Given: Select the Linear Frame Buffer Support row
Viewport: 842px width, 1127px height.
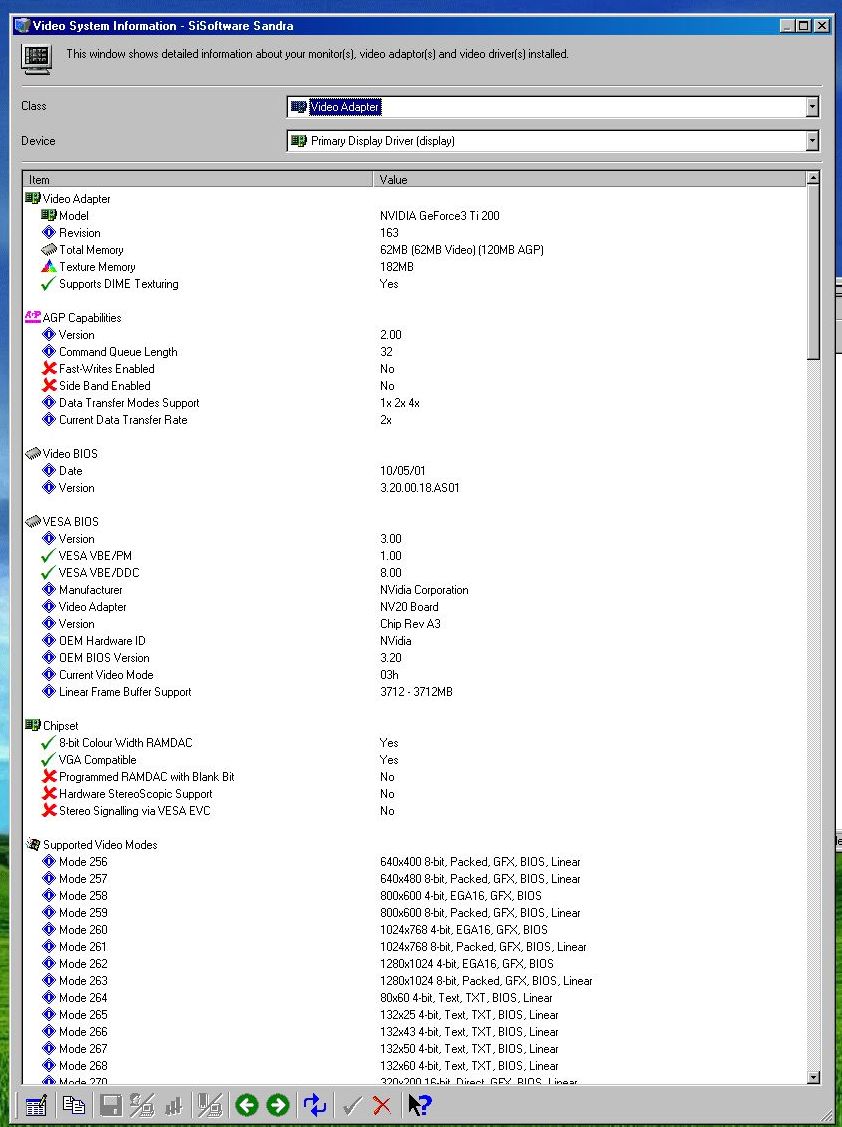Looking at the screenshot, I should pos(415,692).
